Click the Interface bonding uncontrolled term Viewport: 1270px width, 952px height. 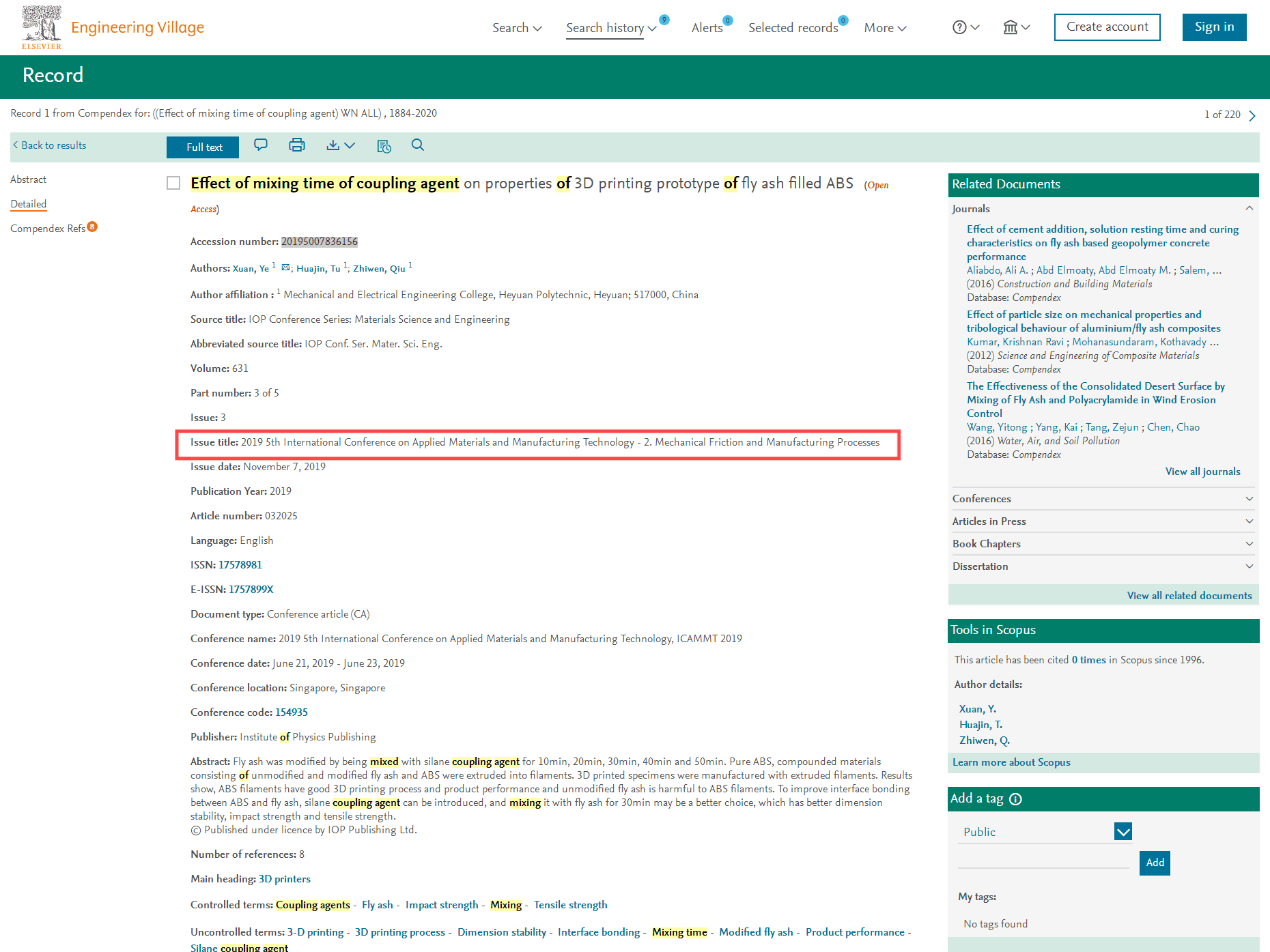point(599,932)
